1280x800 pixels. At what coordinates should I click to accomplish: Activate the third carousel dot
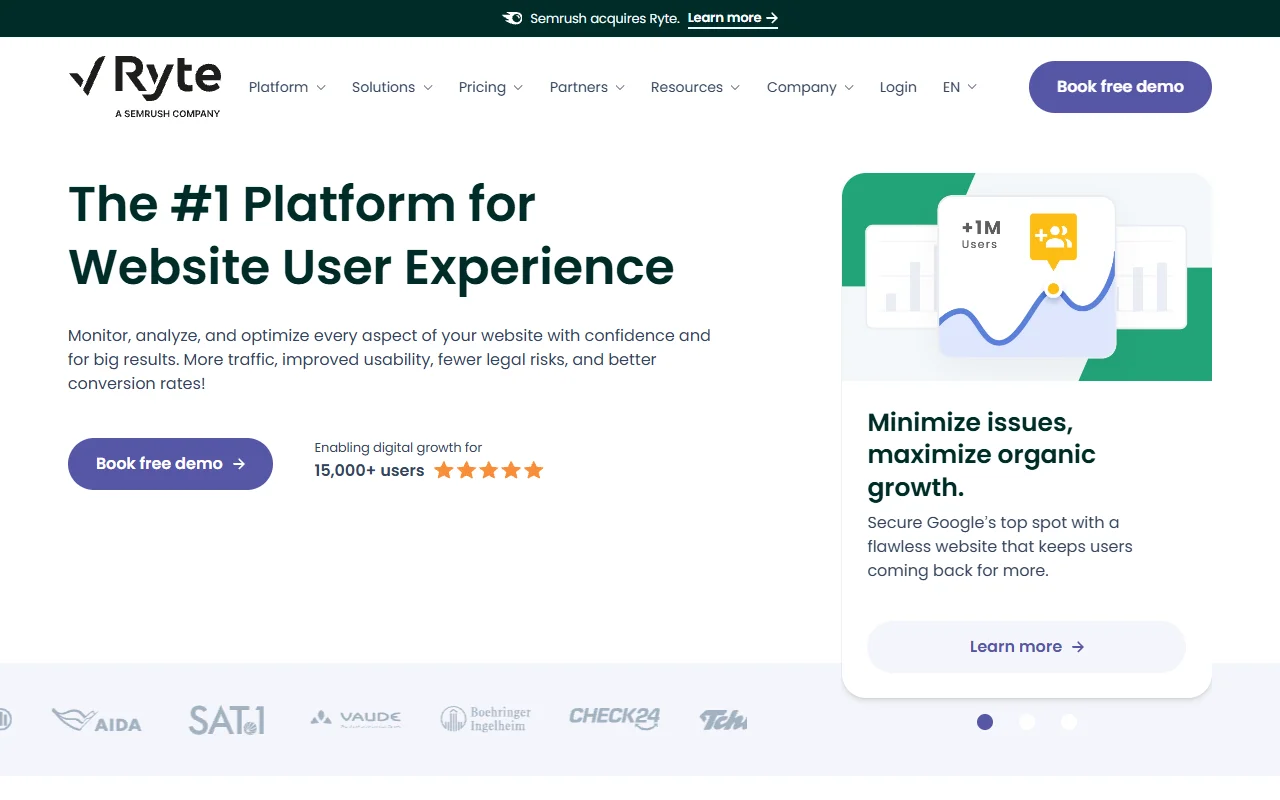click(1069, 722)
